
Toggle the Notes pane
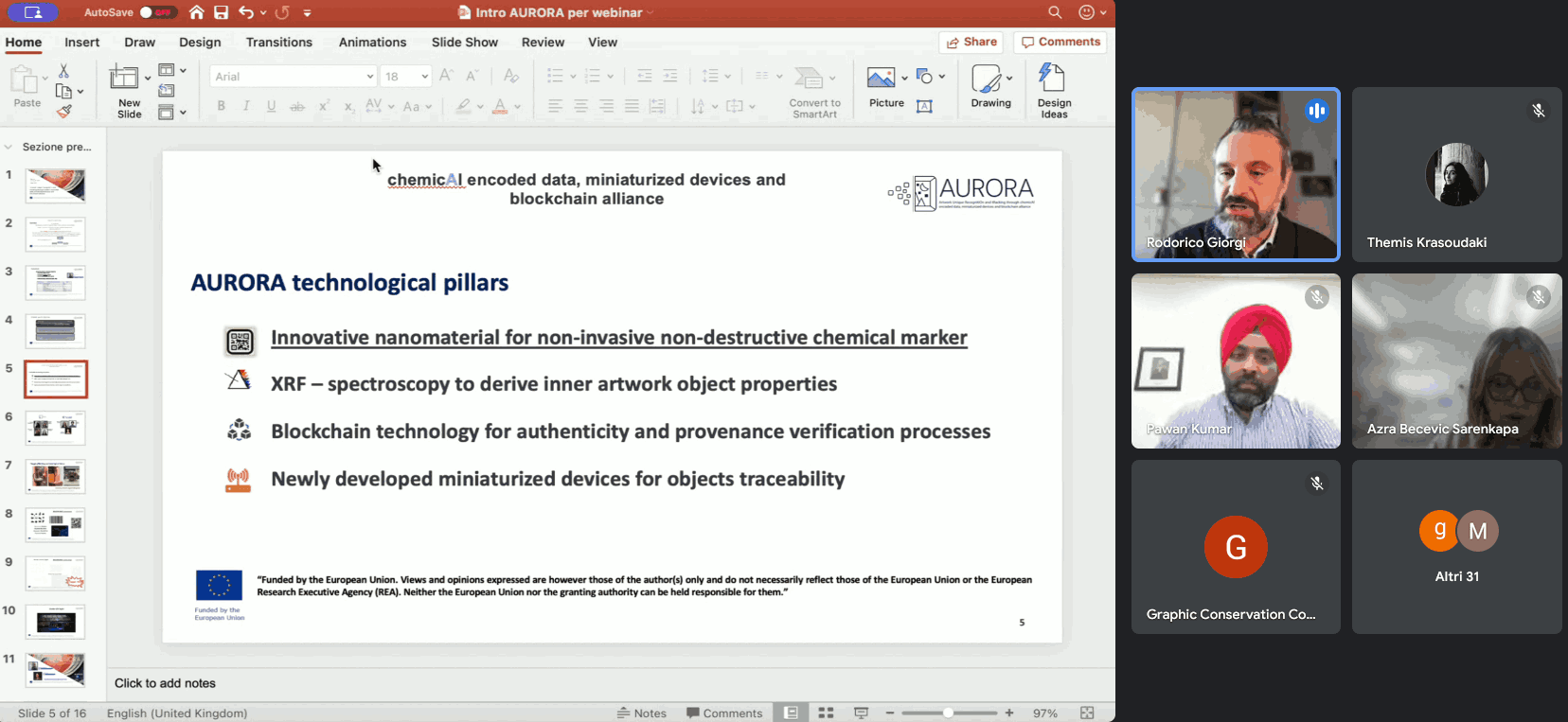point(642,713)
